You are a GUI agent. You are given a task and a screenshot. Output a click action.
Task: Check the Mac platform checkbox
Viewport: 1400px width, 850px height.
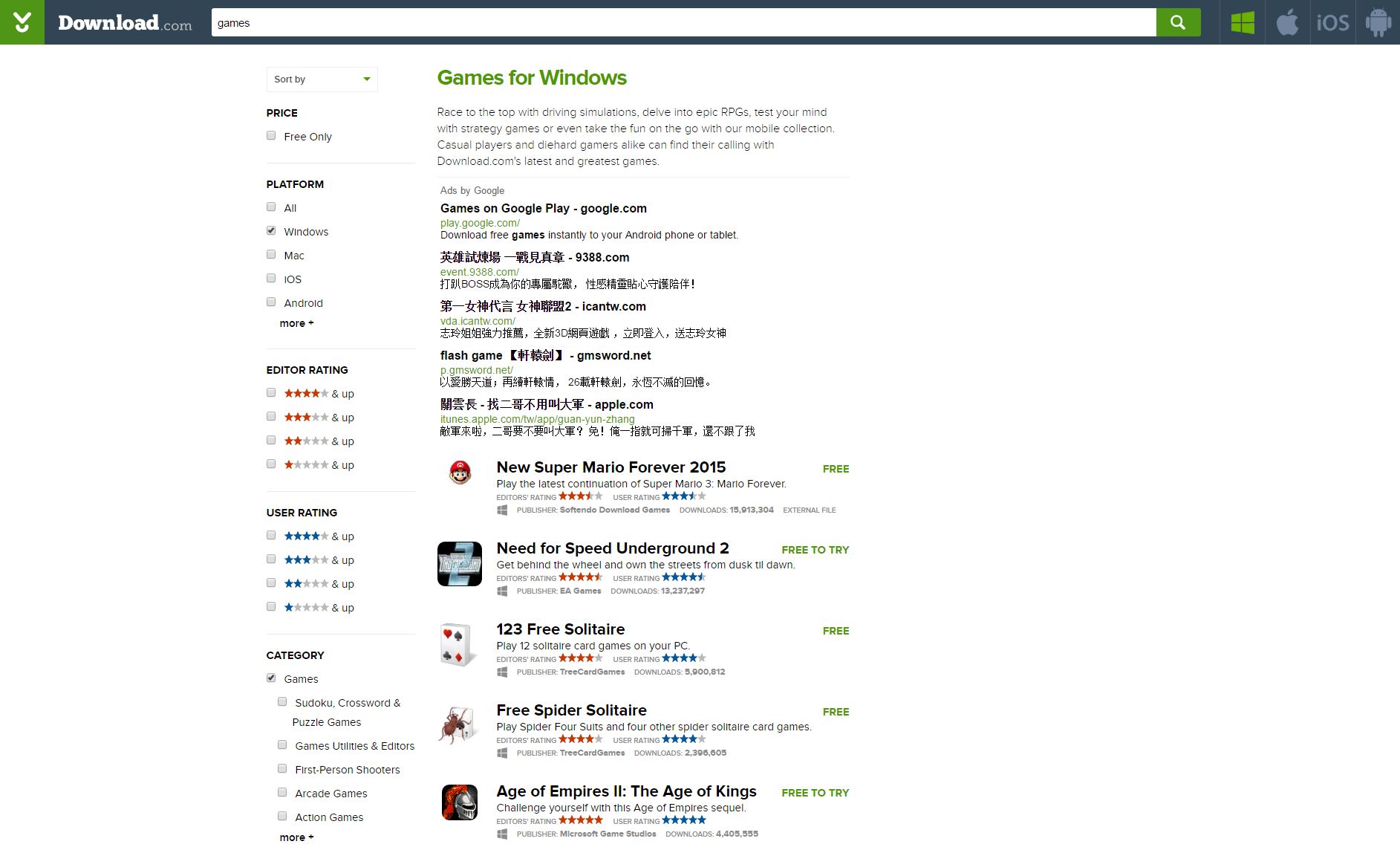(271, 255)
